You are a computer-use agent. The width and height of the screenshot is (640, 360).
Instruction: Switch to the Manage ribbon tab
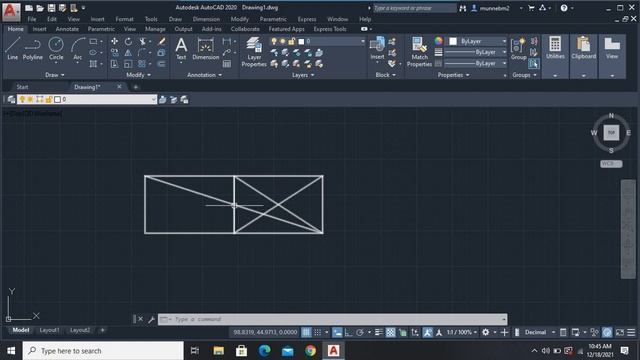click(x=155, y=29)
